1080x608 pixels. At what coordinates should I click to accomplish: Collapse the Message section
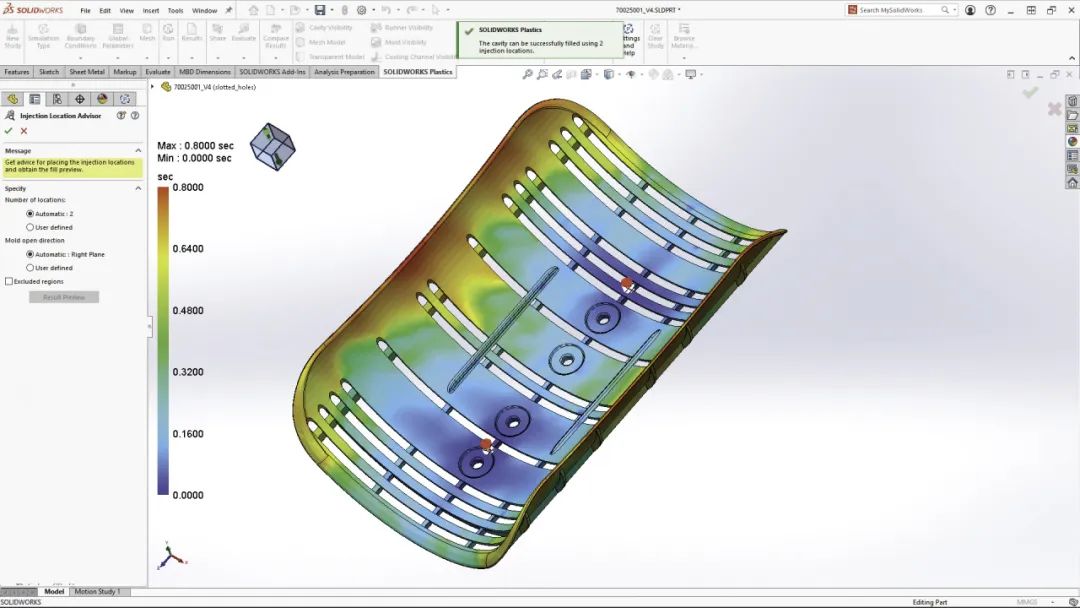136,150
